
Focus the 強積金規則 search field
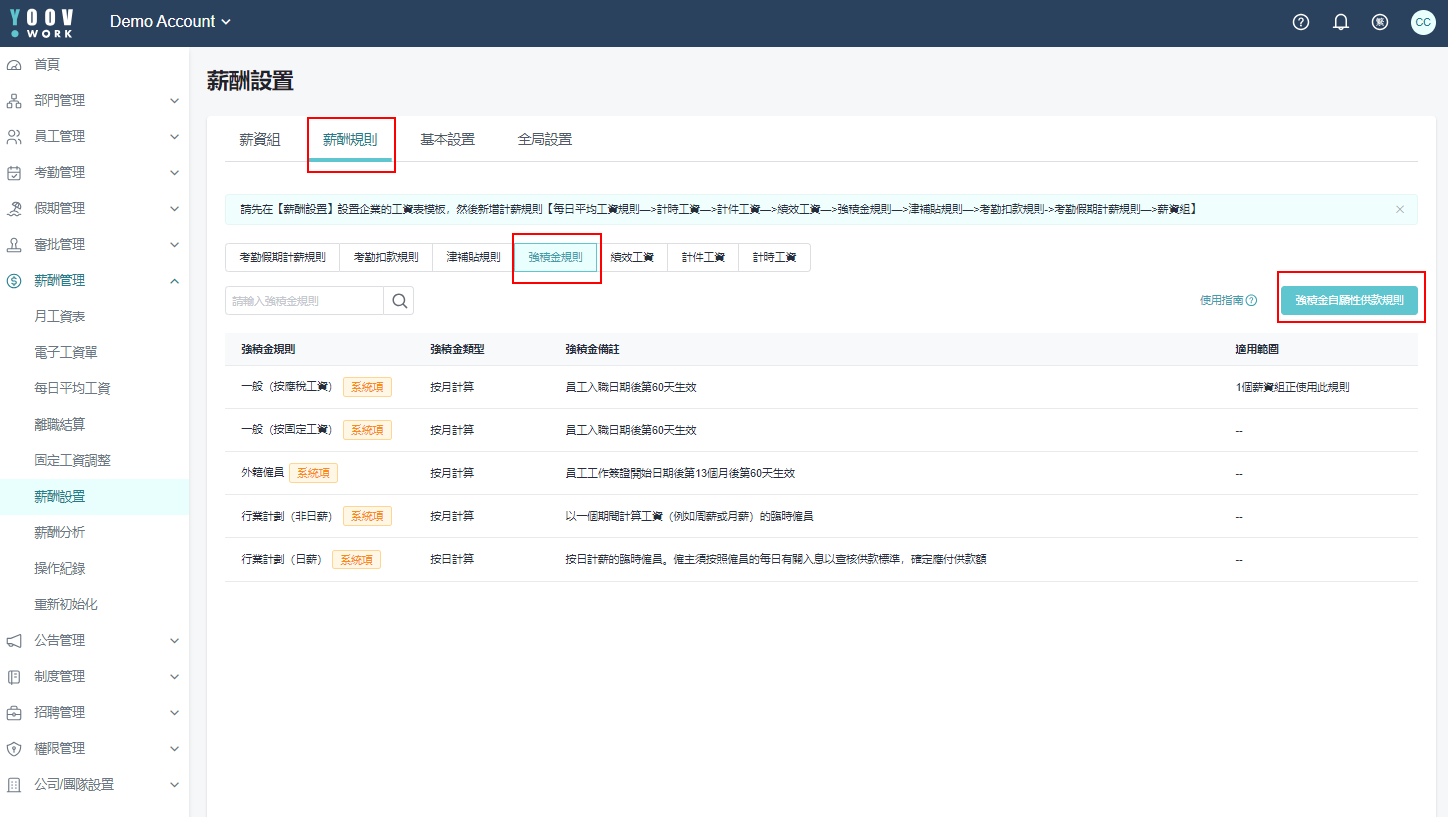click(x=304, y=301)
